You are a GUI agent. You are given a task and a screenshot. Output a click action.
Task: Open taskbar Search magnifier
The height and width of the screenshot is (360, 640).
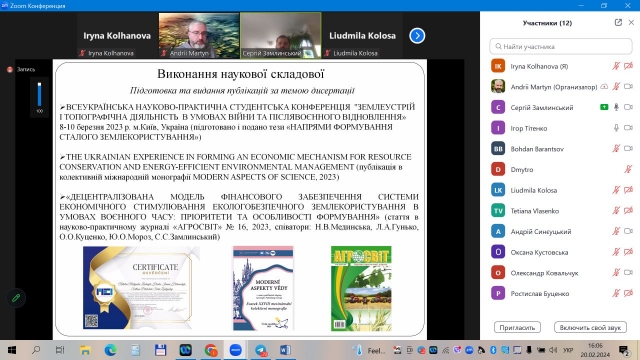pos(36,350)
